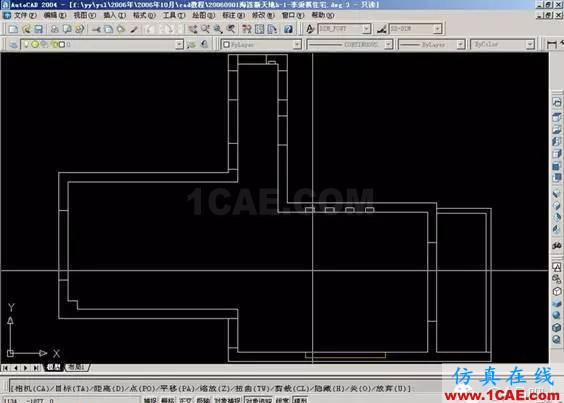This screenshot has width=564, height=403.
Task: Jump to last layout tab arrow
Action: pos(36,368)
